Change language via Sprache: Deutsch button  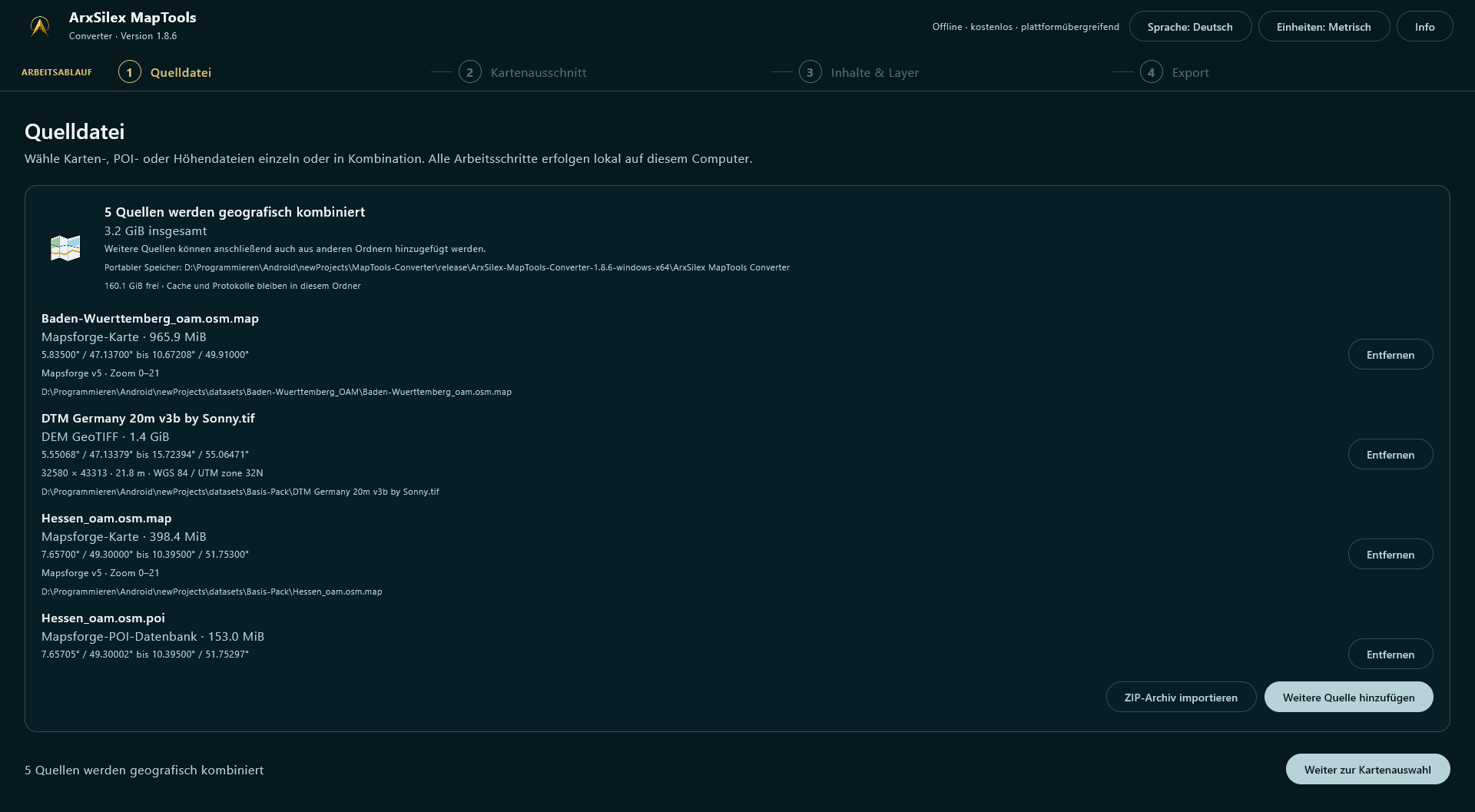[x=1190, y=27]
